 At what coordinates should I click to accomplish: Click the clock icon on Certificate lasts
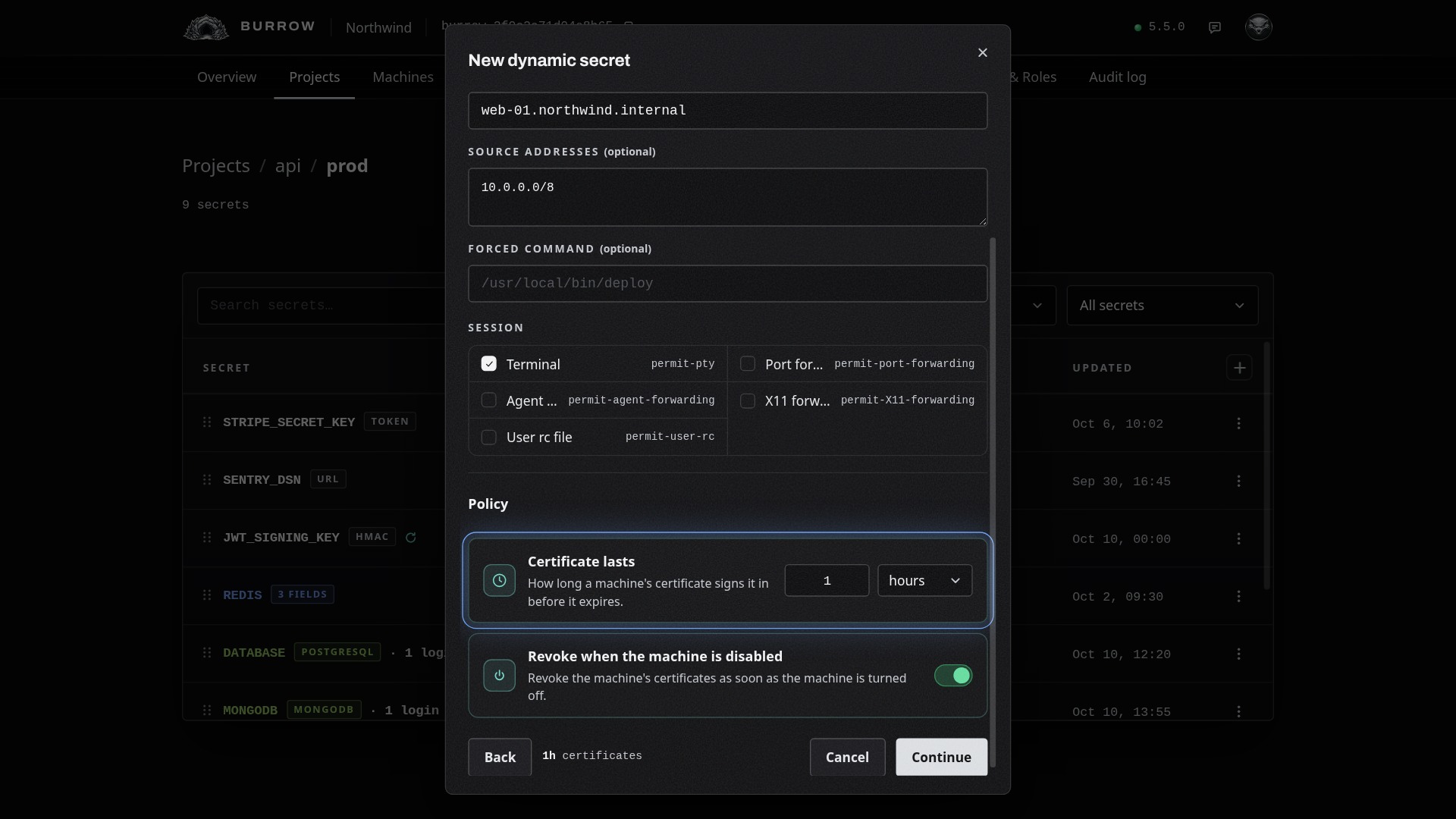pyautogui.click(x=500, y=581)
